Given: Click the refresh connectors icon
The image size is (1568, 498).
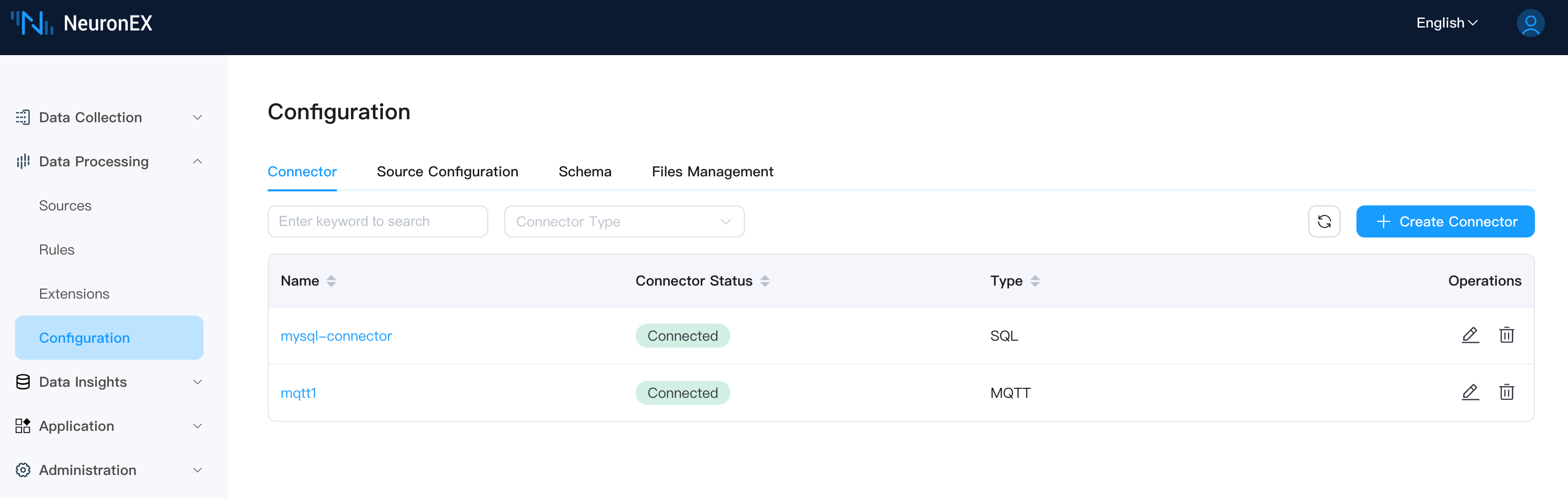Looking at the screenshot, I should pyautogui.click(x=1324, y=221).
